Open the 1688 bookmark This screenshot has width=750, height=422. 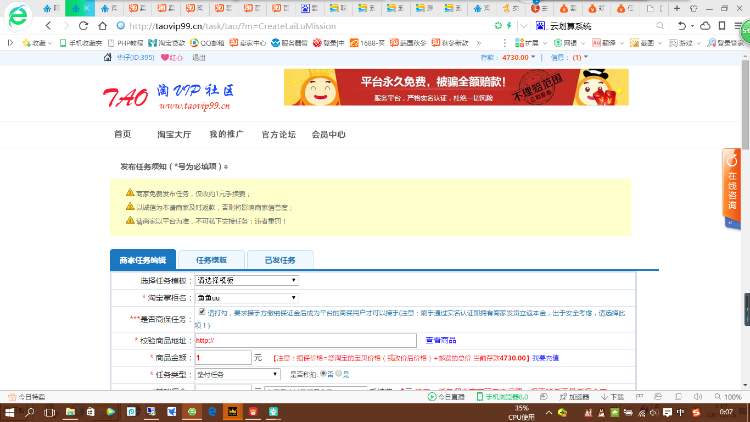tap(367, 43)
